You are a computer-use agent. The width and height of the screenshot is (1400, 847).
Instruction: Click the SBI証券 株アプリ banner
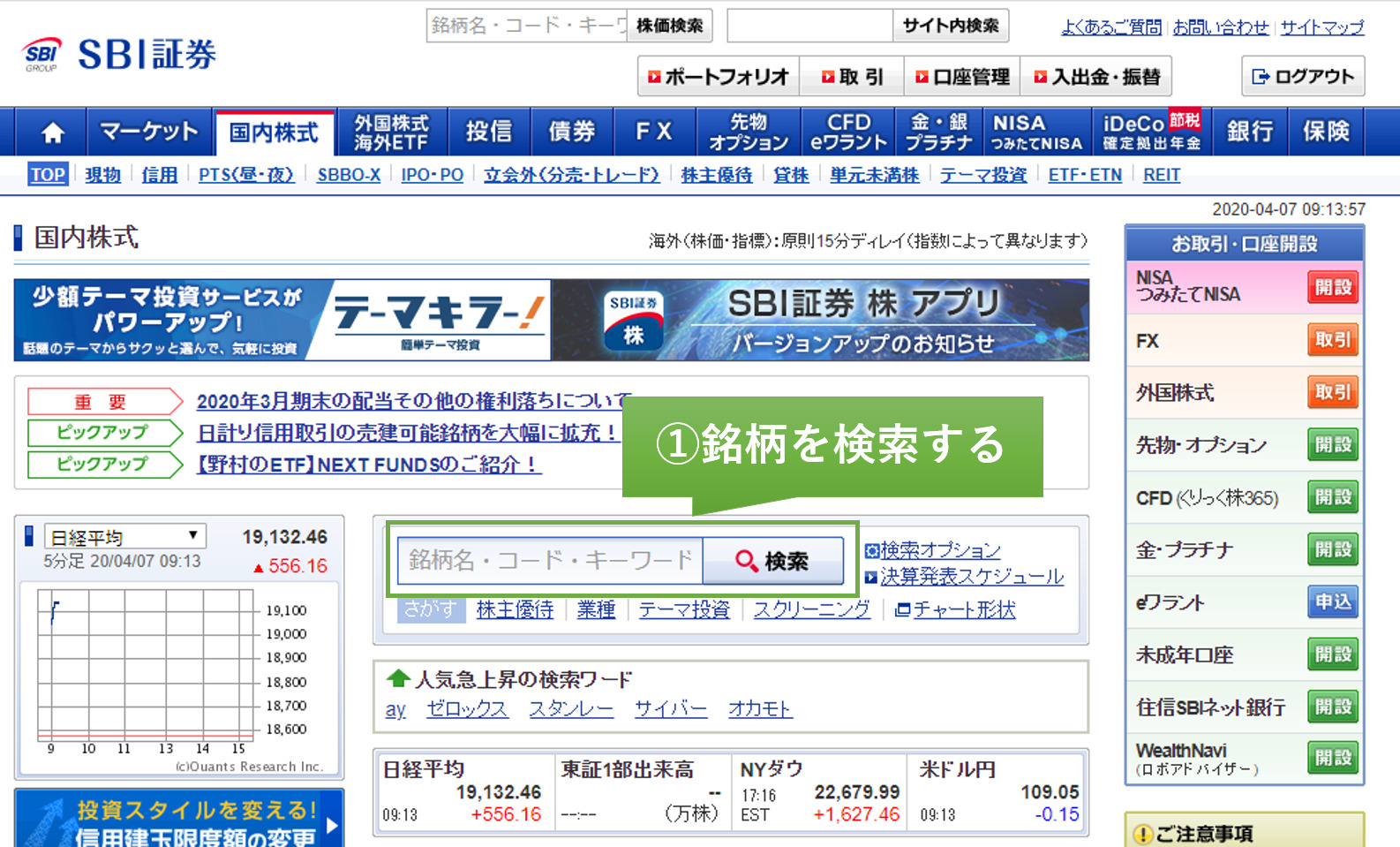(820, 320)
